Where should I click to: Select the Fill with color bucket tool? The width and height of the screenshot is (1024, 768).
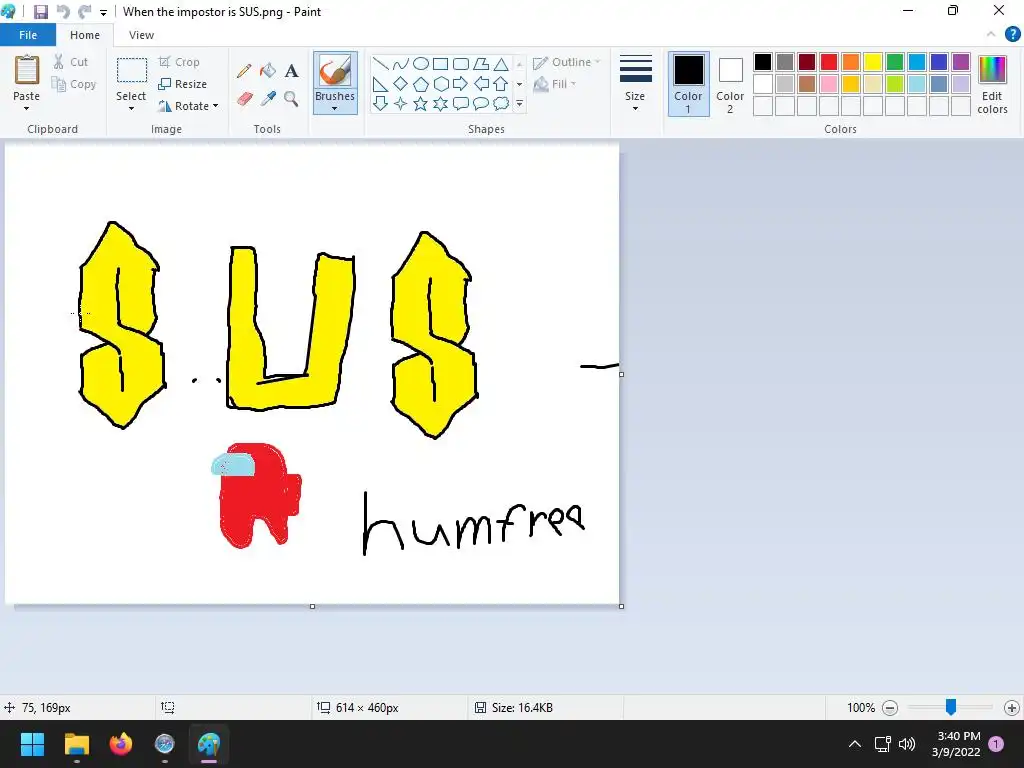[268, 71]
